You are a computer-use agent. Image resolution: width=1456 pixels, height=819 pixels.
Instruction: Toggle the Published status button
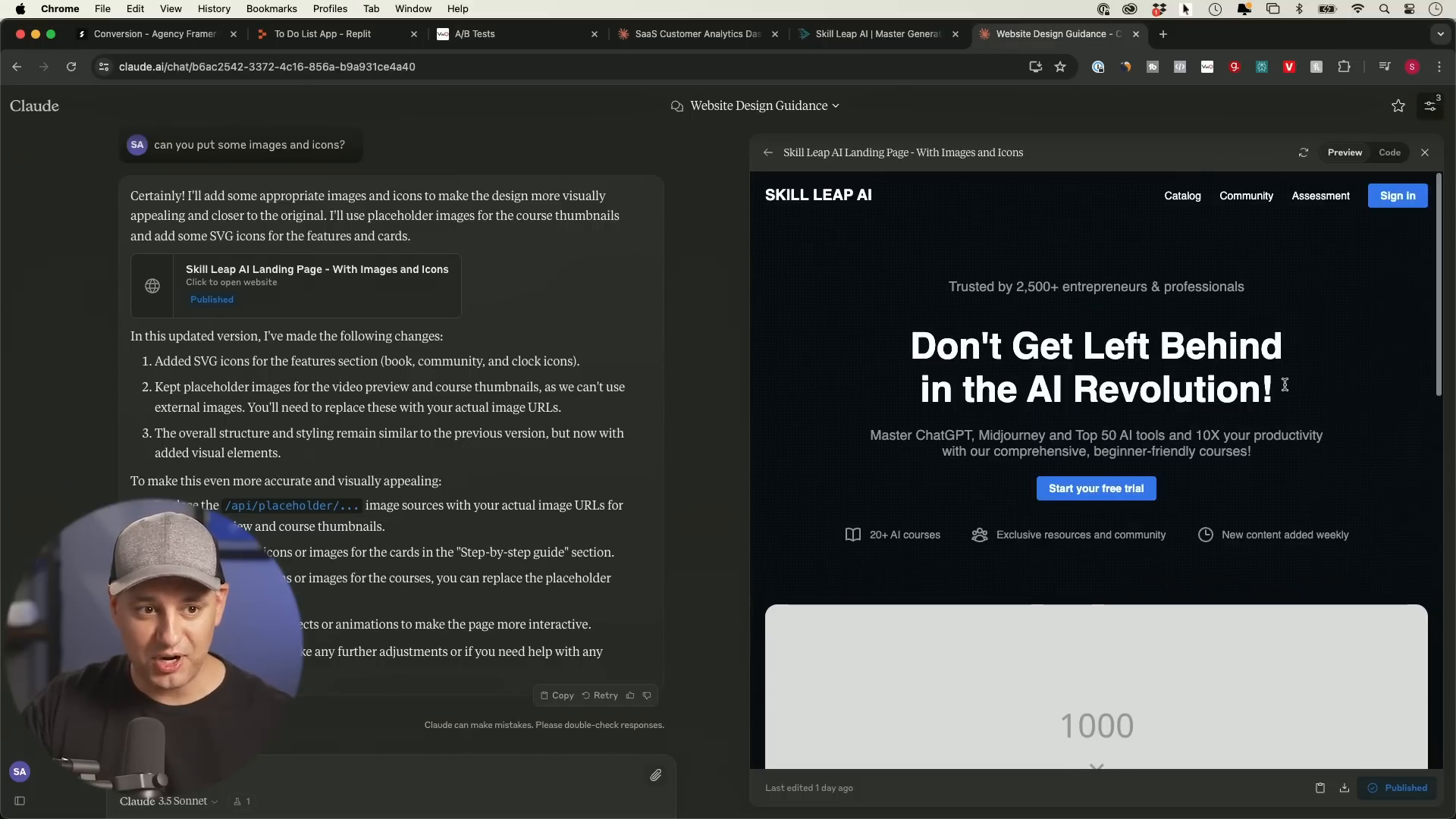[x=1397, y=788]
